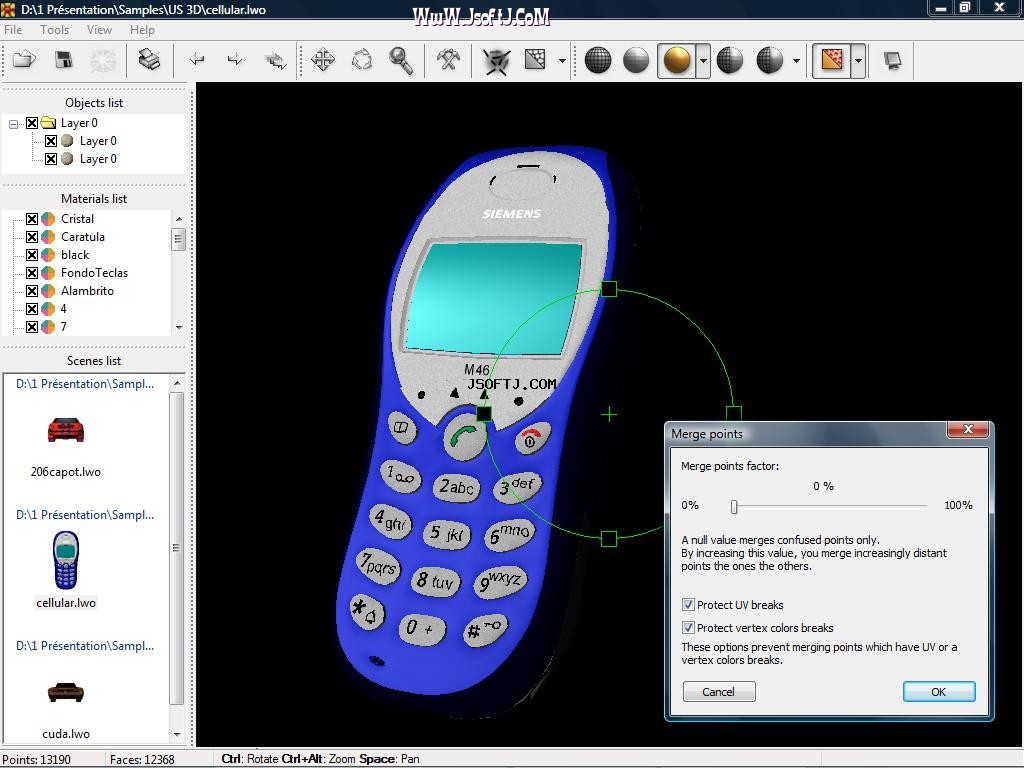Viewport: 1024px width, 768px height.
Task: Select the magnifier Zoom tool
Action: (400, 60)
